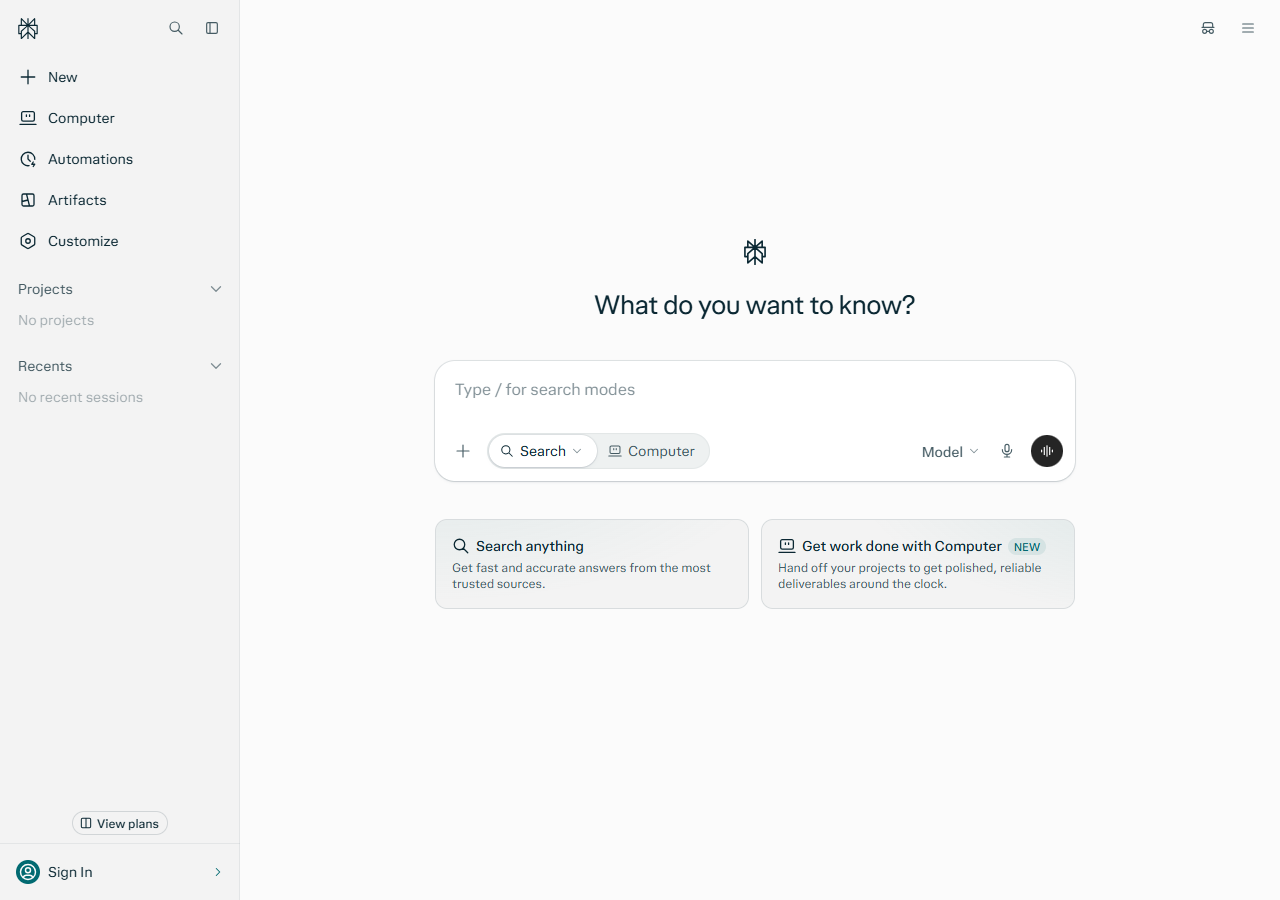Image resolution: width=1280 pixels, height=900 pixels.
Task: Click the microphone dictation icon
Action: point(1007,451)
